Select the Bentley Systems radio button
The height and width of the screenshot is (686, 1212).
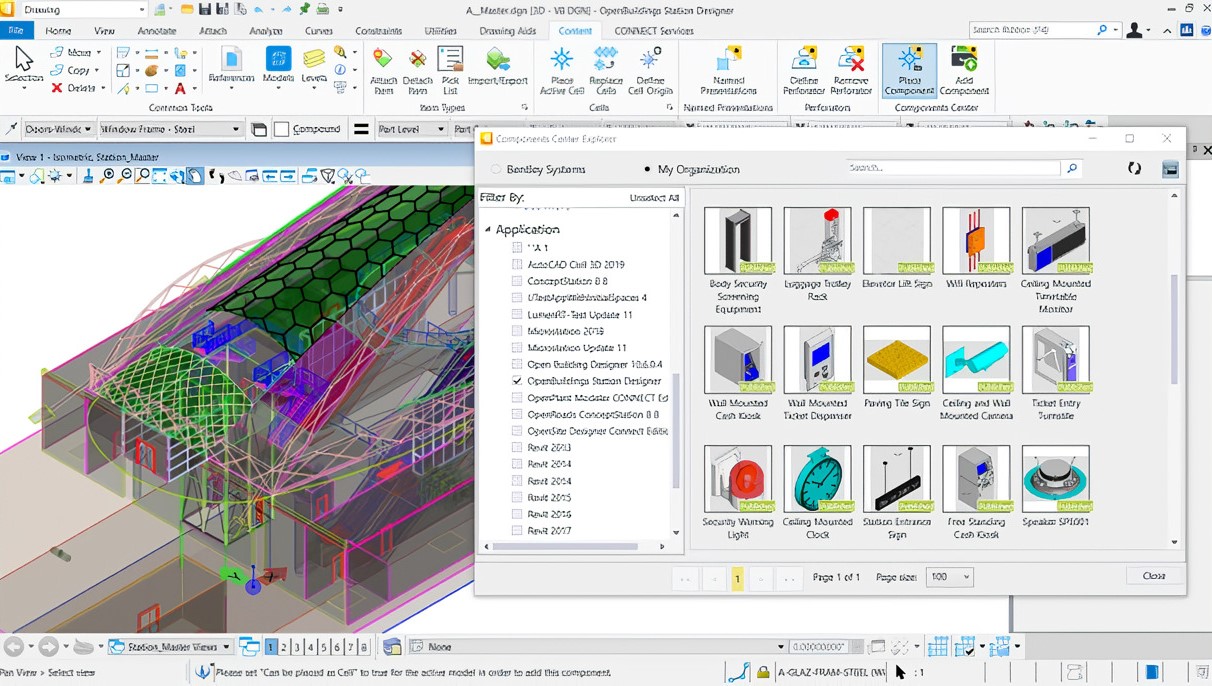click(497, 170)
